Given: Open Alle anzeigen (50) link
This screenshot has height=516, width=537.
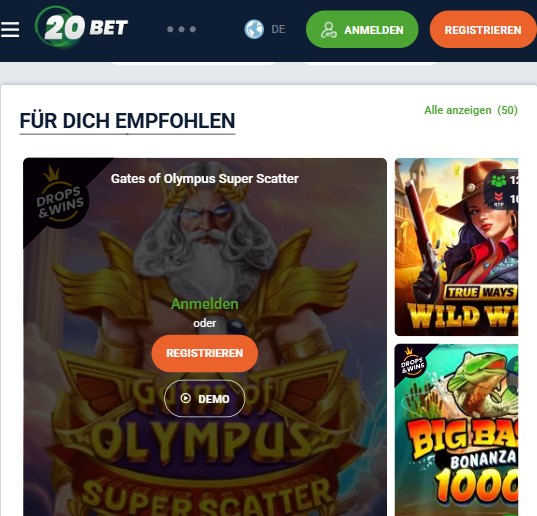Looking at the screenshot, I should click(471, 110).
